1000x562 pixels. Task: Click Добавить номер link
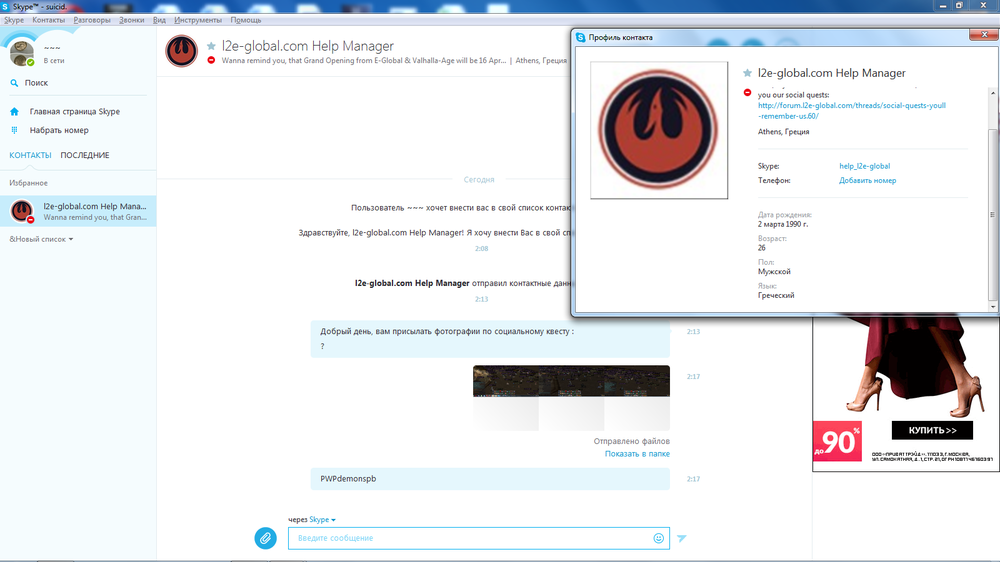point(867,181)
